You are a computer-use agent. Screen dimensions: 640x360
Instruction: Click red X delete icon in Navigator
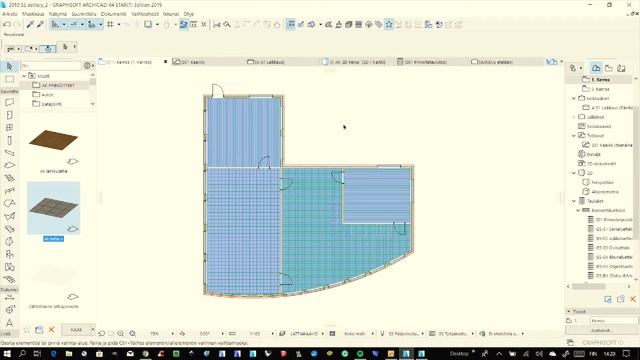pyautogui.click(x=633, y=299)
